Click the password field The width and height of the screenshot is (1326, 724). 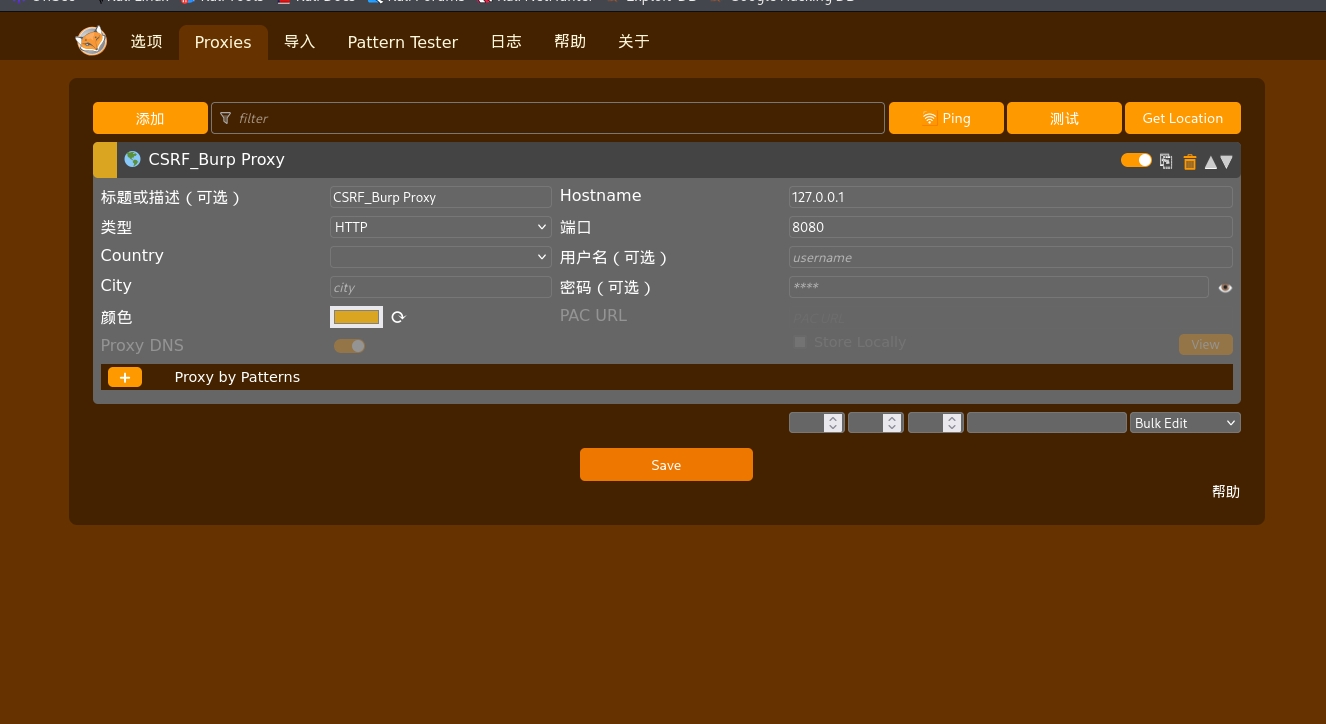(999, 287)
